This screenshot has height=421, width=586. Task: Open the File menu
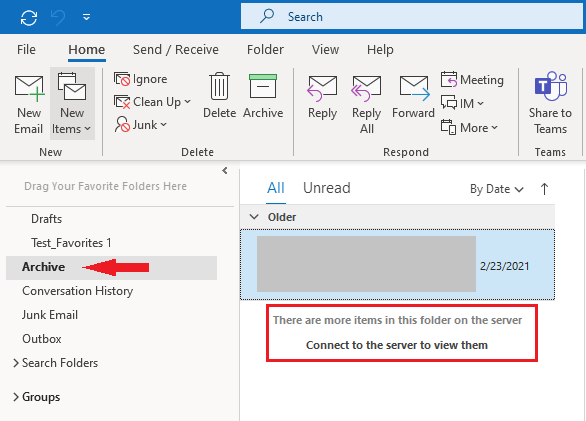(26, 49)
